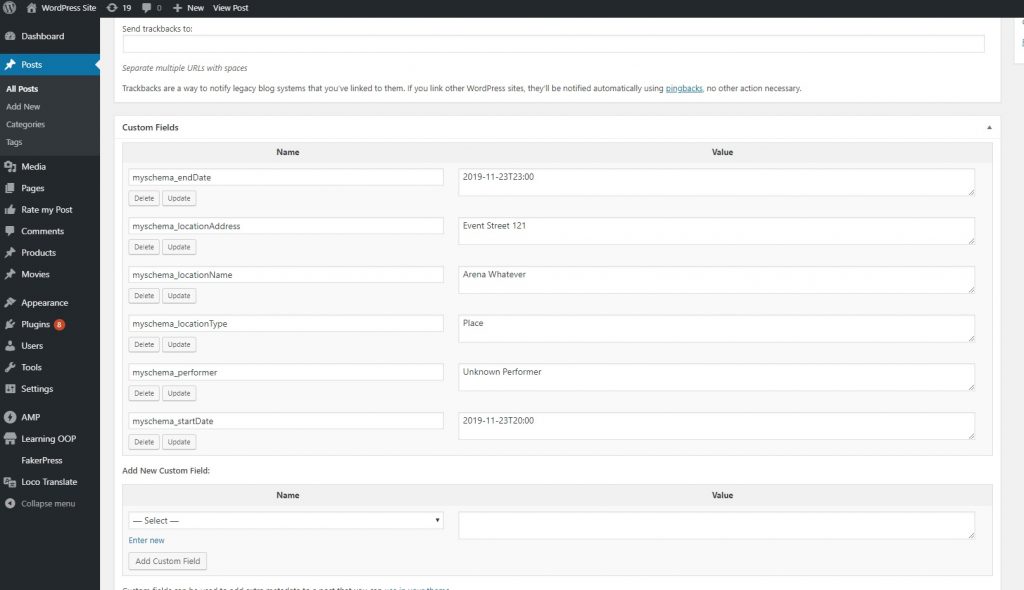1024x590 pixels.
Task: Click the myschema_locationType name field
Action: pyautogui.click(x=286, y=323)
